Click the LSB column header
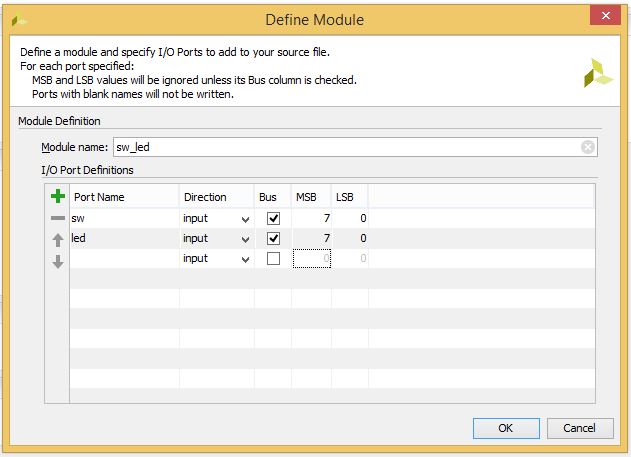The width and height of the screenshot is (631, 457). 350,197
